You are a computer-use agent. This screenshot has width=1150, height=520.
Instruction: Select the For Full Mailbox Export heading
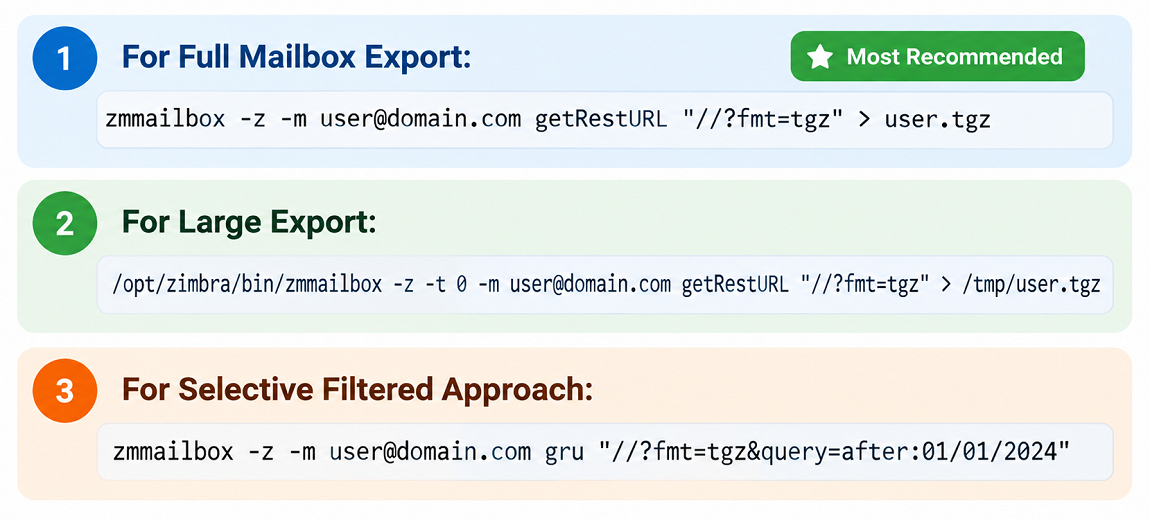(296, 56)
